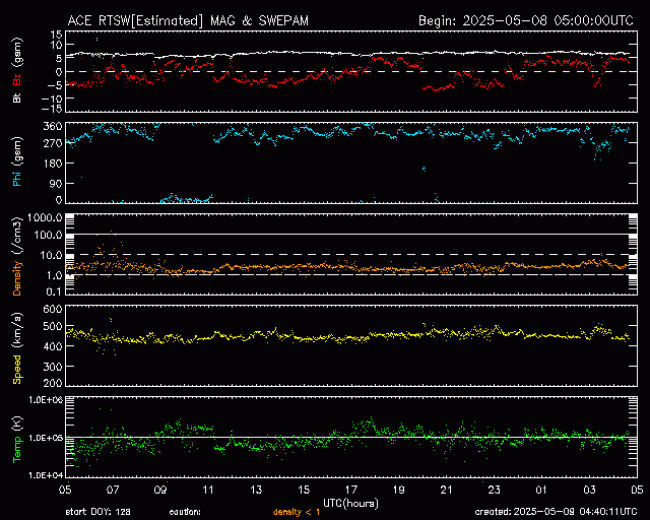The image size is (650, 520).
Task: Click the '15' hour tick label on x-axis
Action: [303, 490]
